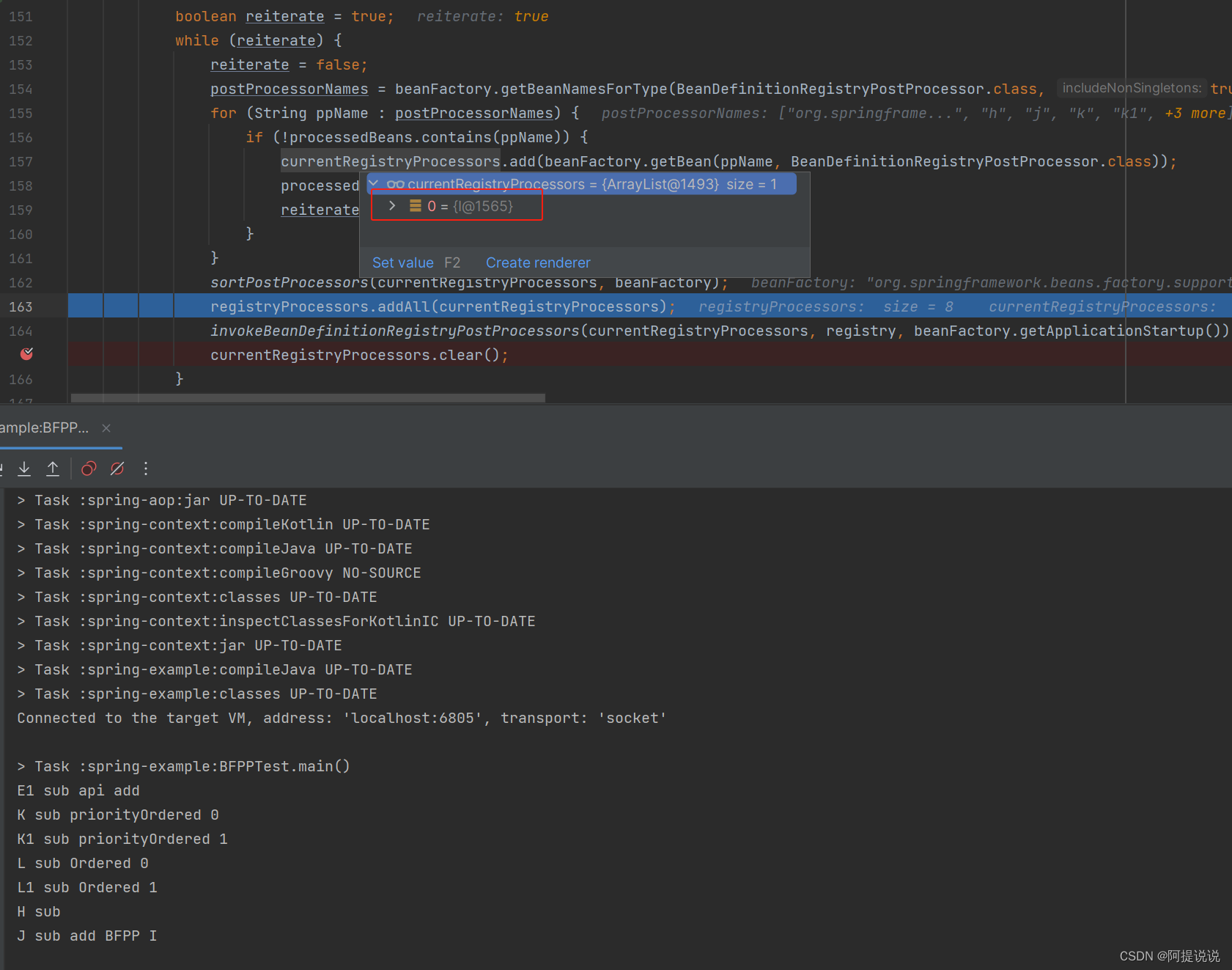The height and width of the screenshot is (970, 1232).
Task: Click the Step Into down-arrow icon
Action: 24,469
